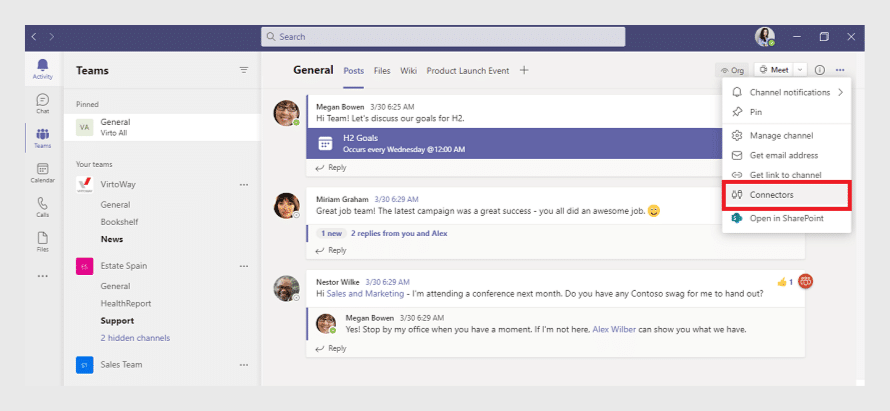Screen dimensions: 890x411
Task: Click Nestor Wilke's avatar
Action: 286,288
